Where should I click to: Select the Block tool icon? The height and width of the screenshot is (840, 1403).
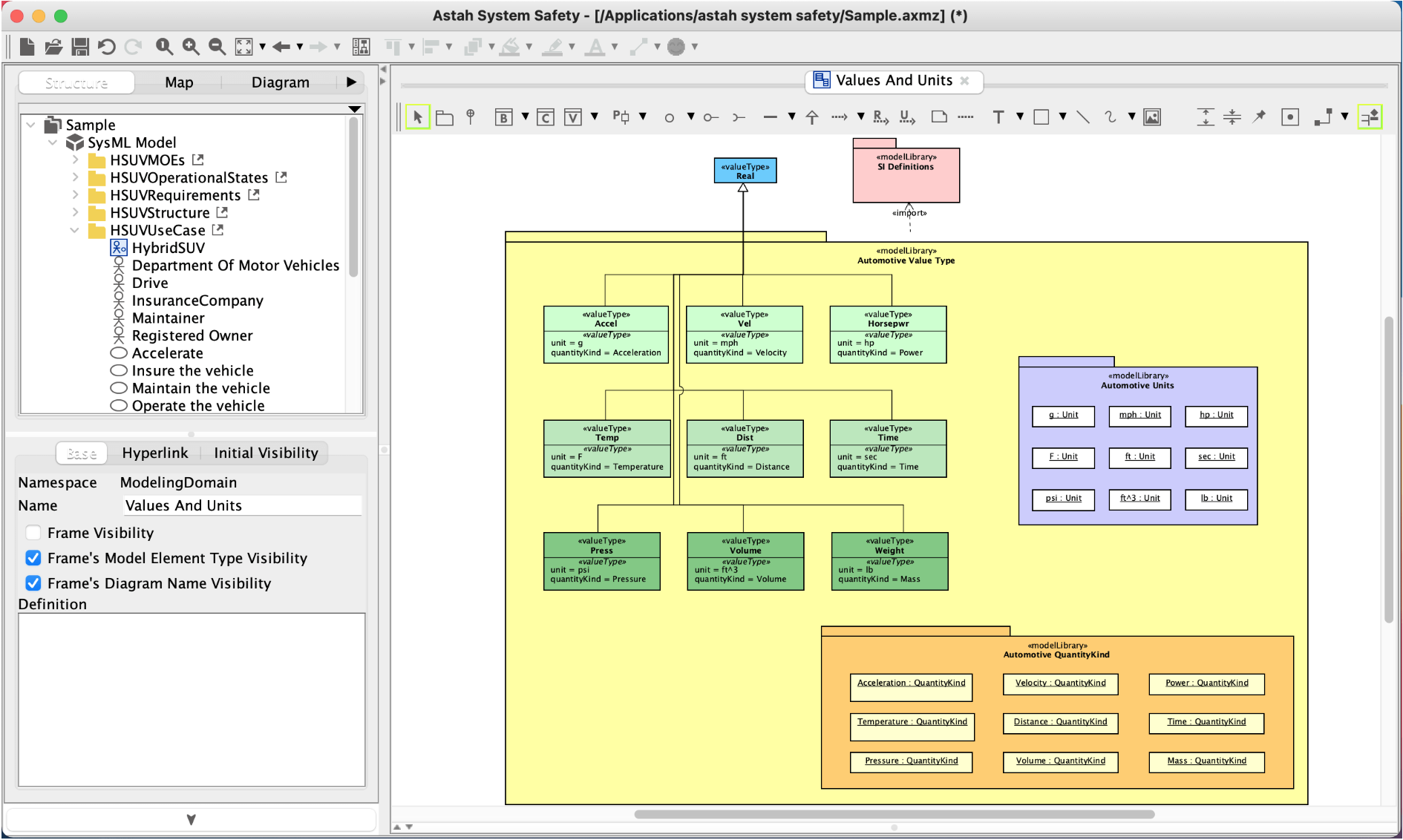point(504,117)
